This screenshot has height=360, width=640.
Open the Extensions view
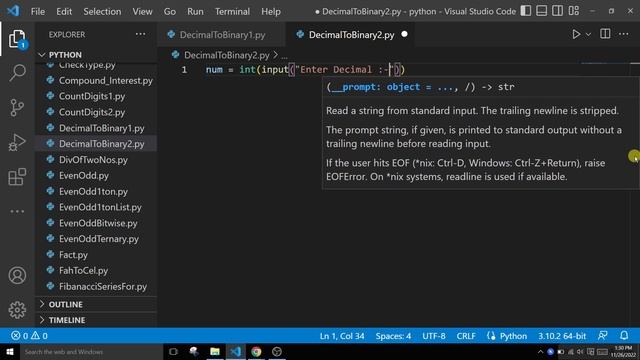17,177
